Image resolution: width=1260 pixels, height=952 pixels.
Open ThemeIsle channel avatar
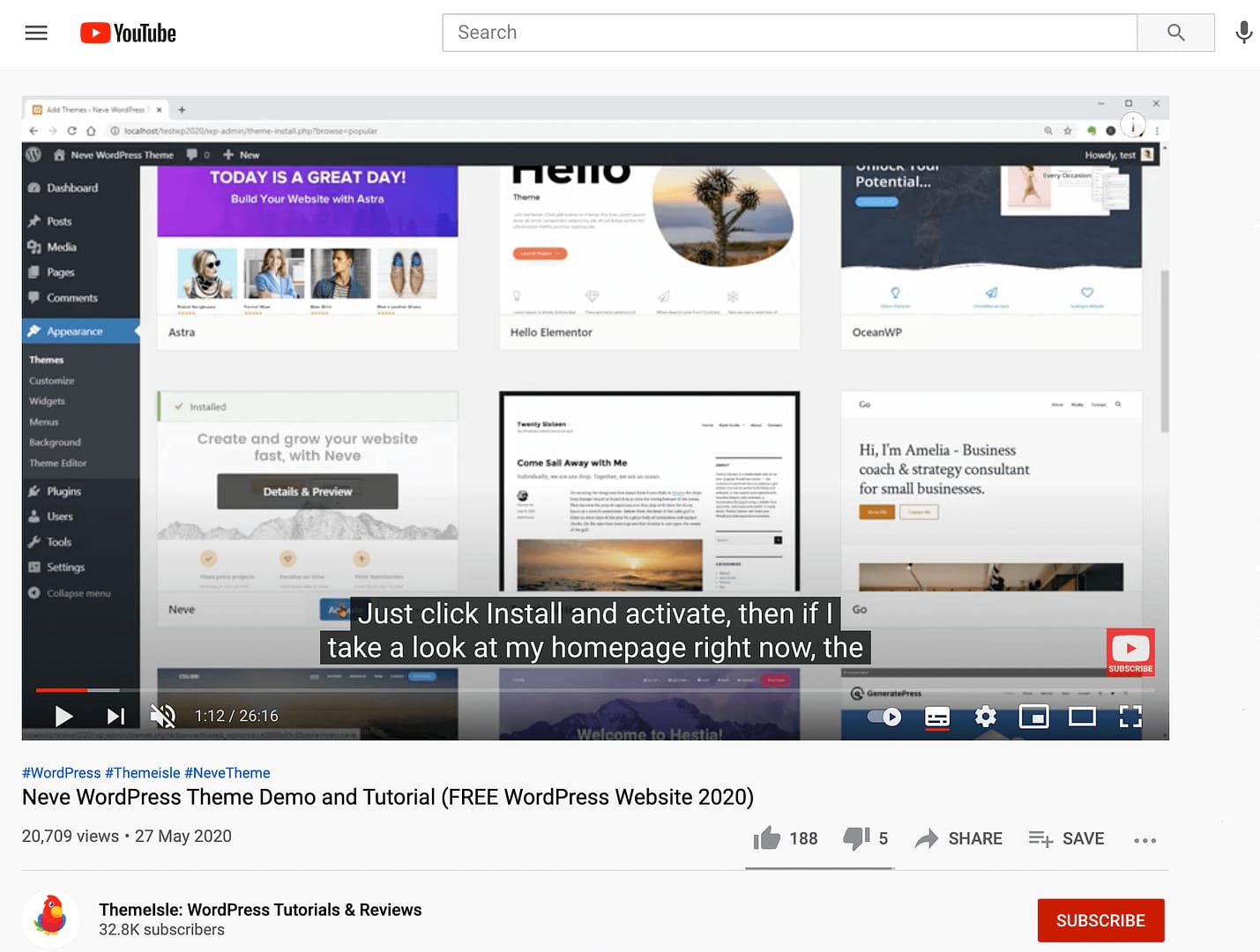point(50,919)
